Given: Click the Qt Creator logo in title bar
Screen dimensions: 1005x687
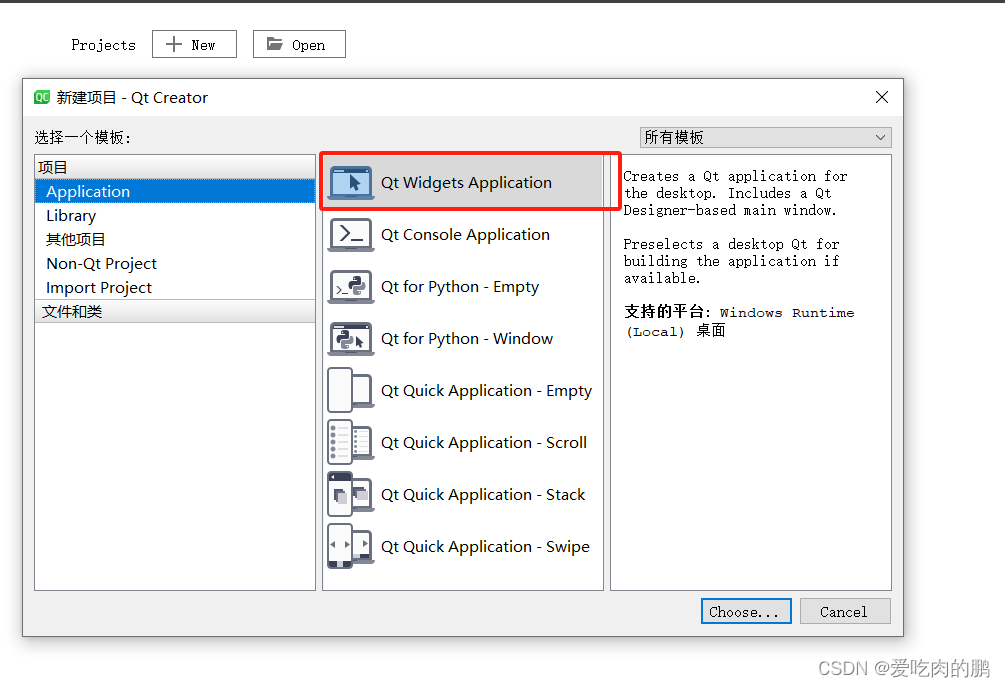Looking at the screenshot, I should point(42,97).
